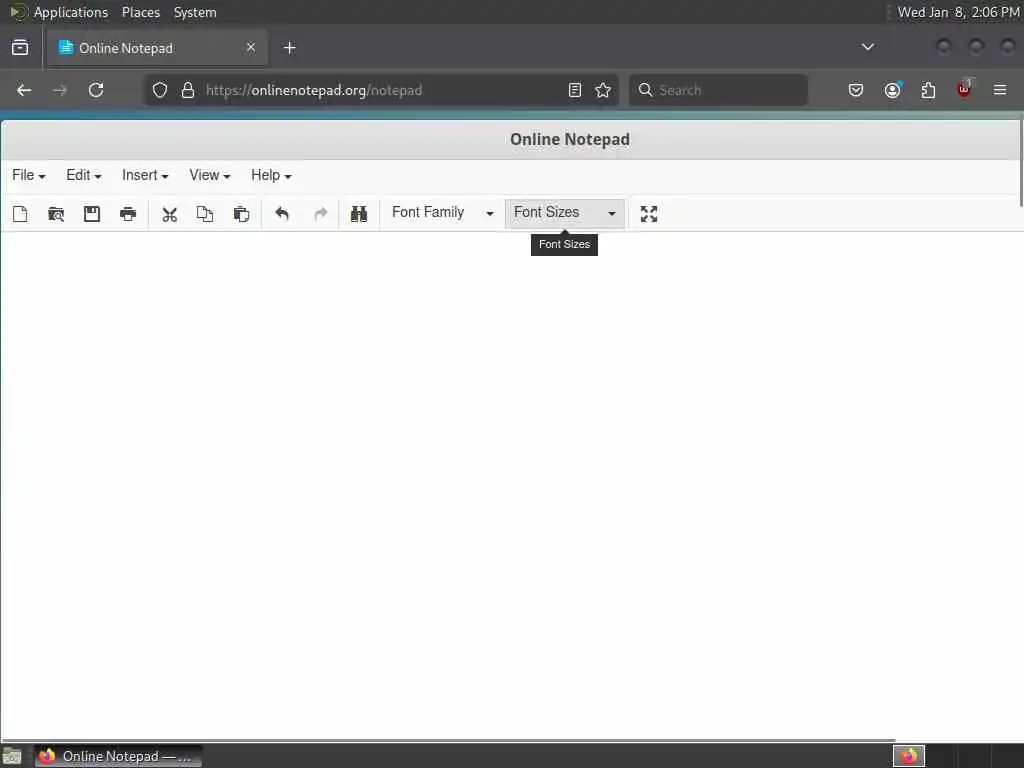This screenshot has width=1024, height=768.
Task: Paste text using the clipboard icon
Action: 241,214
